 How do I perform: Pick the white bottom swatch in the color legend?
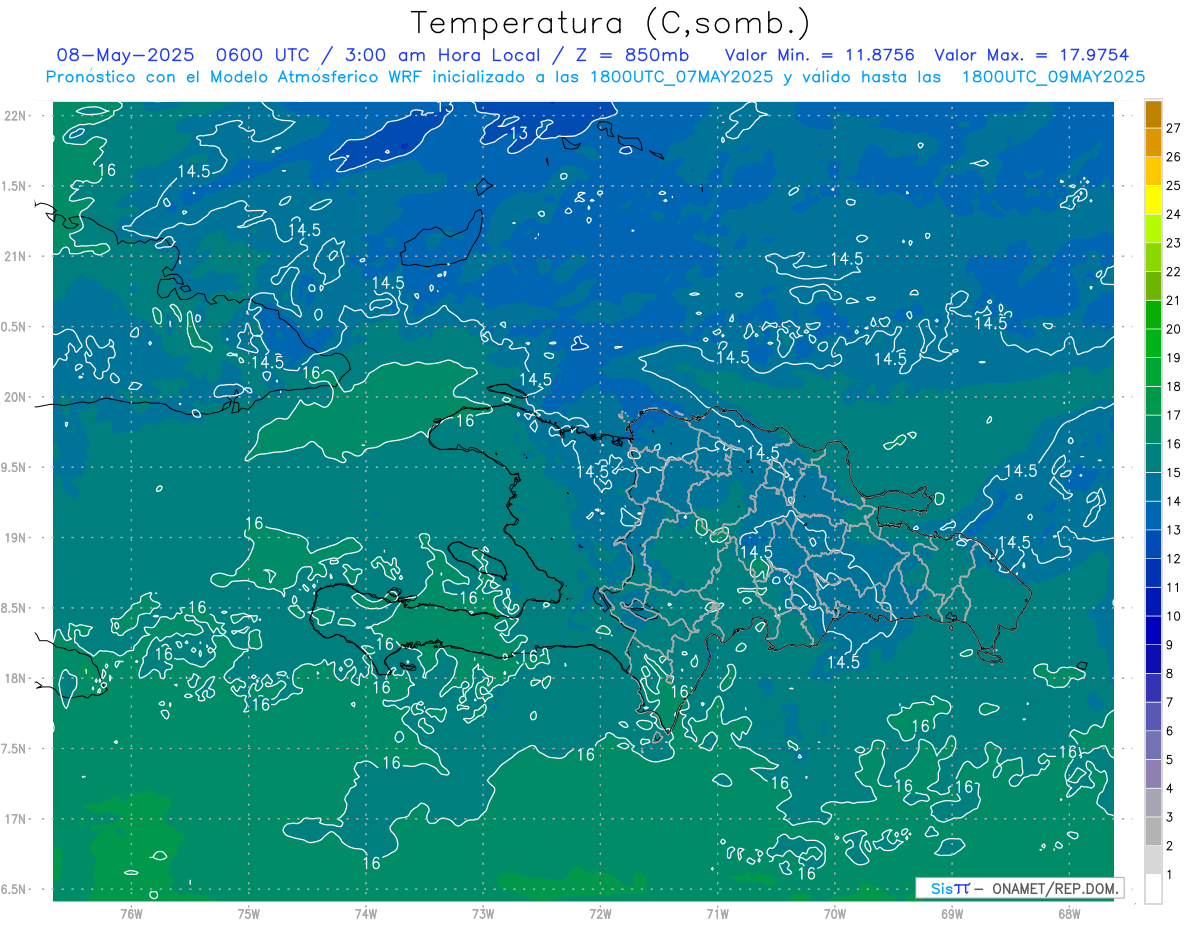1153,889
